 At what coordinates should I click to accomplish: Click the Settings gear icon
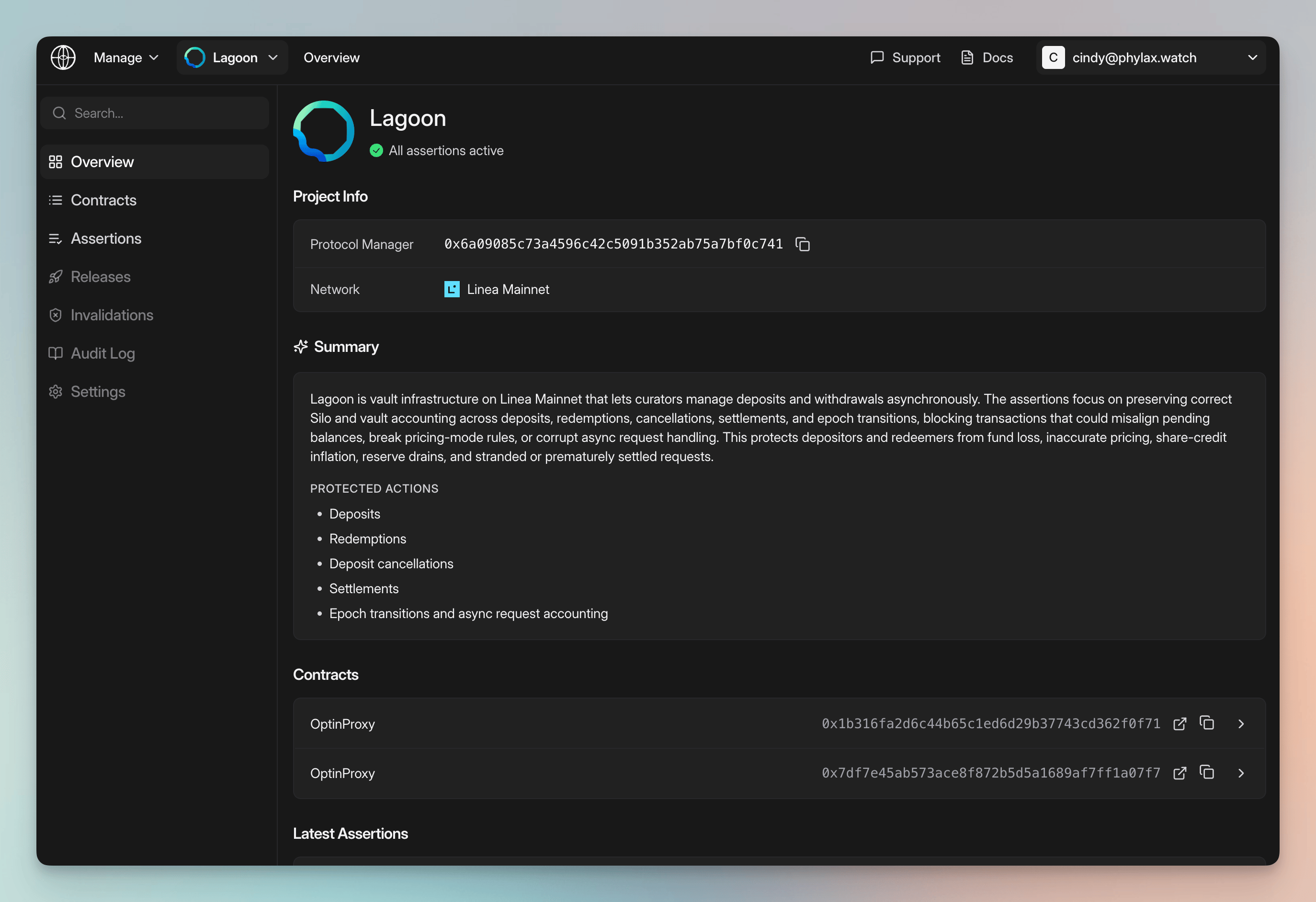(x=56, y=391)
